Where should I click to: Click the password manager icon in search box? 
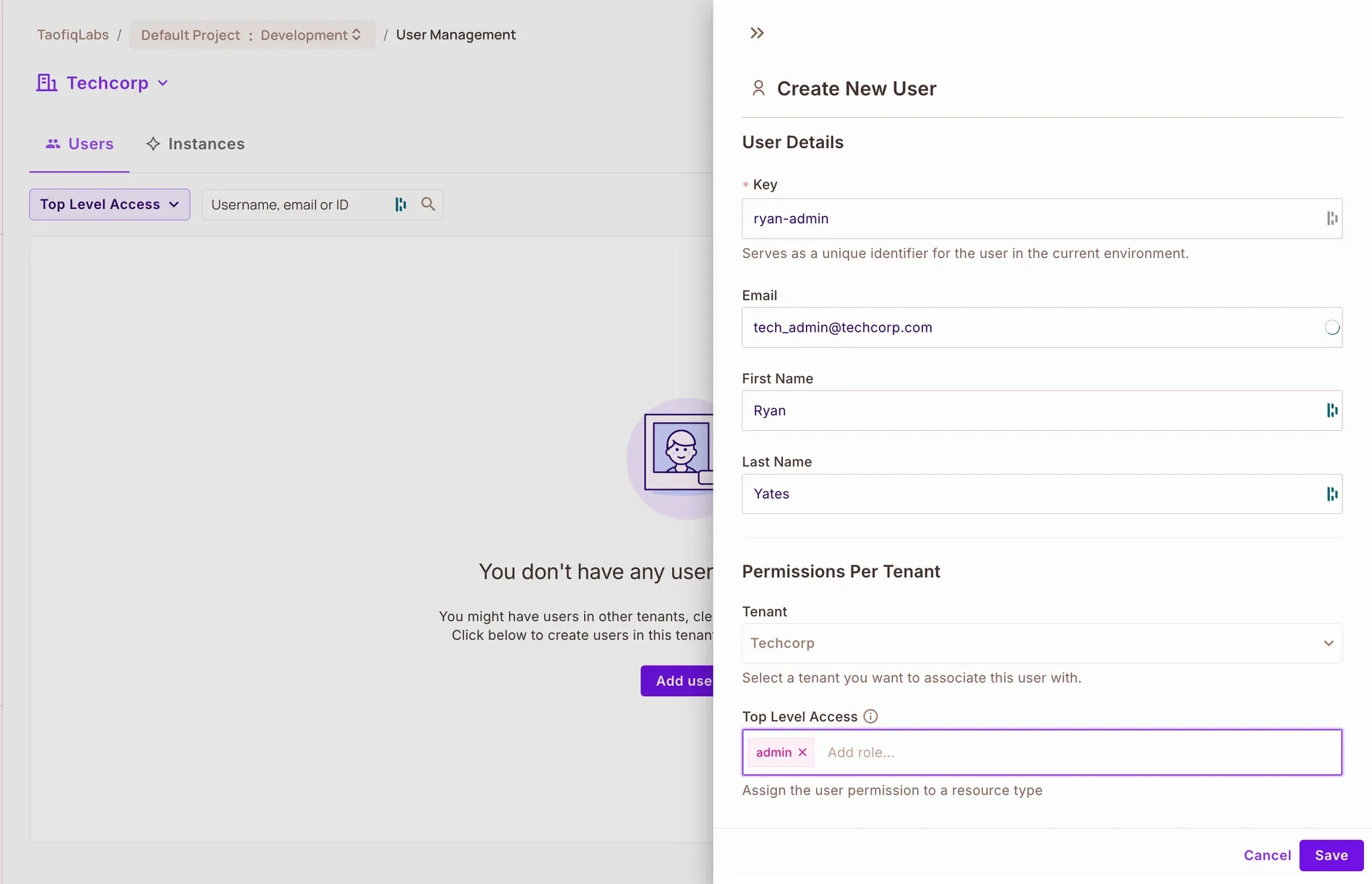tap(401, 204)
